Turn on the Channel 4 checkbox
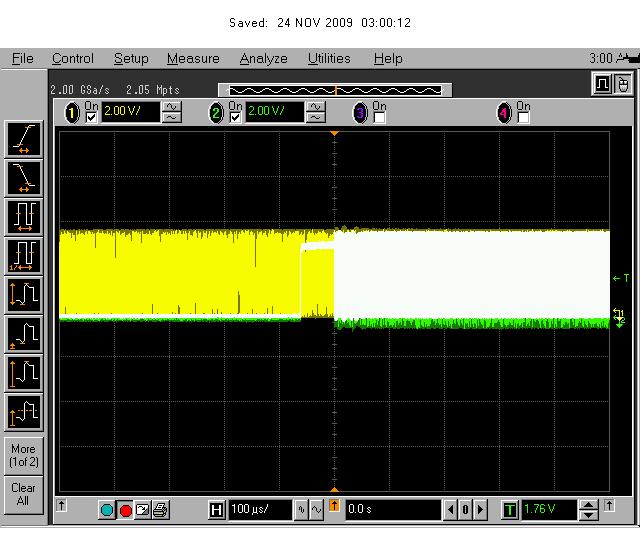Viewport: 640px width, 544px height. (523, 118)
